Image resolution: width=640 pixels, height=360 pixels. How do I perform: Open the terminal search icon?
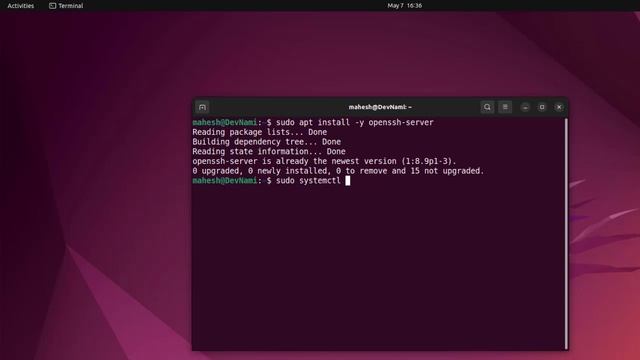tap(487, 107)
